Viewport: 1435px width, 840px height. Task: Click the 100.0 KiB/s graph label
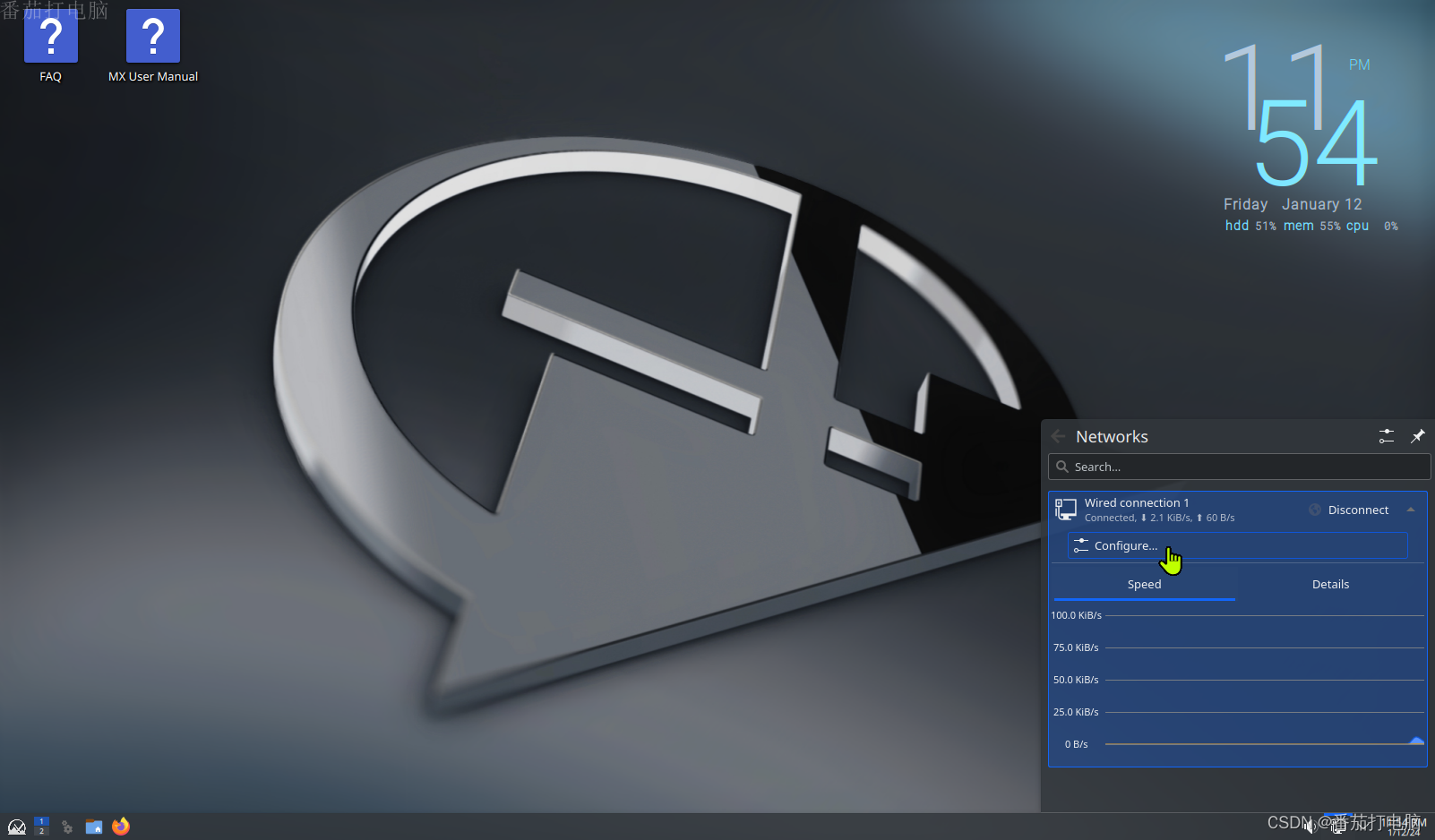1076,615
